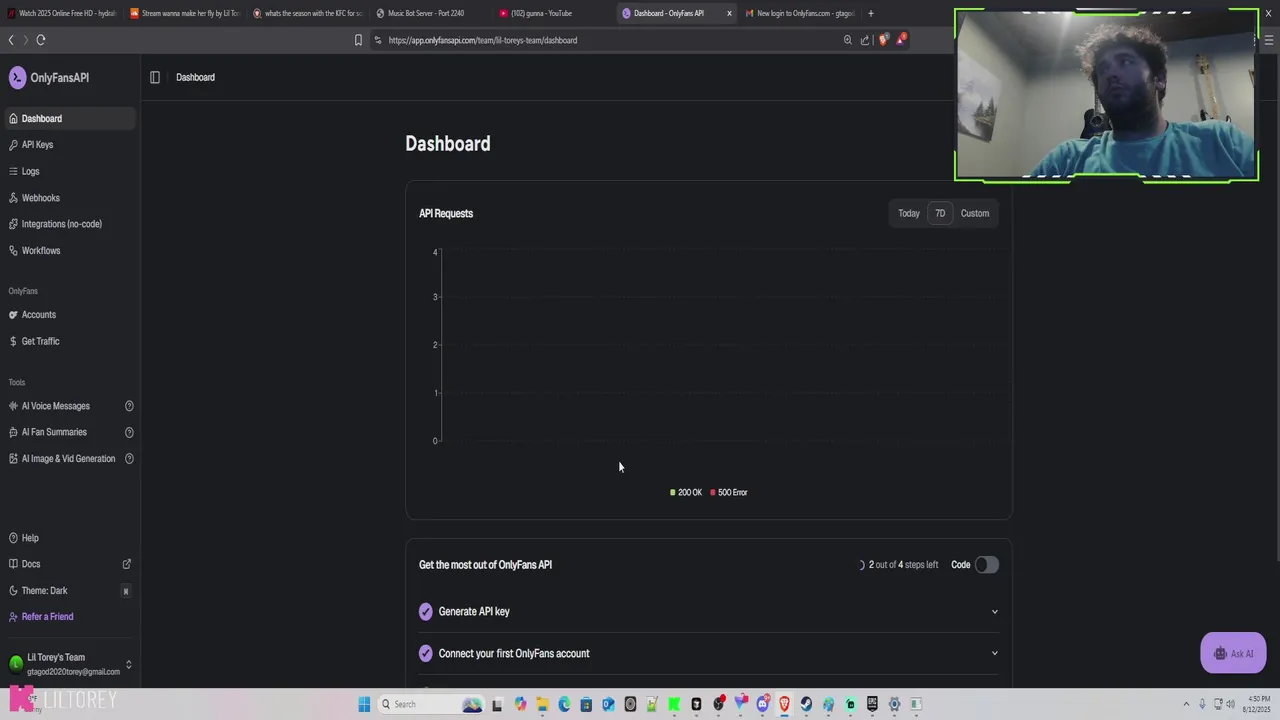Open API Keys in the sidebar
This screenshot has height=720, width=1280.
[68, 145]
